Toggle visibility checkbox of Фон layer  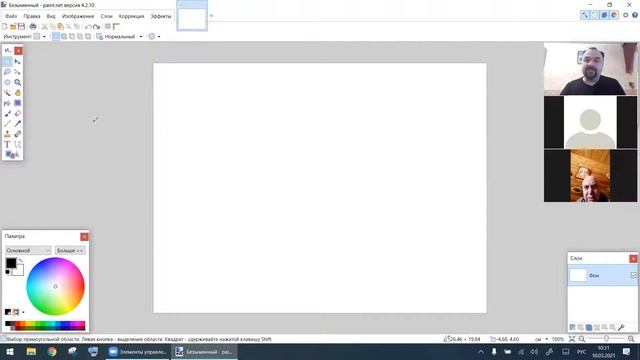[633, 275]
